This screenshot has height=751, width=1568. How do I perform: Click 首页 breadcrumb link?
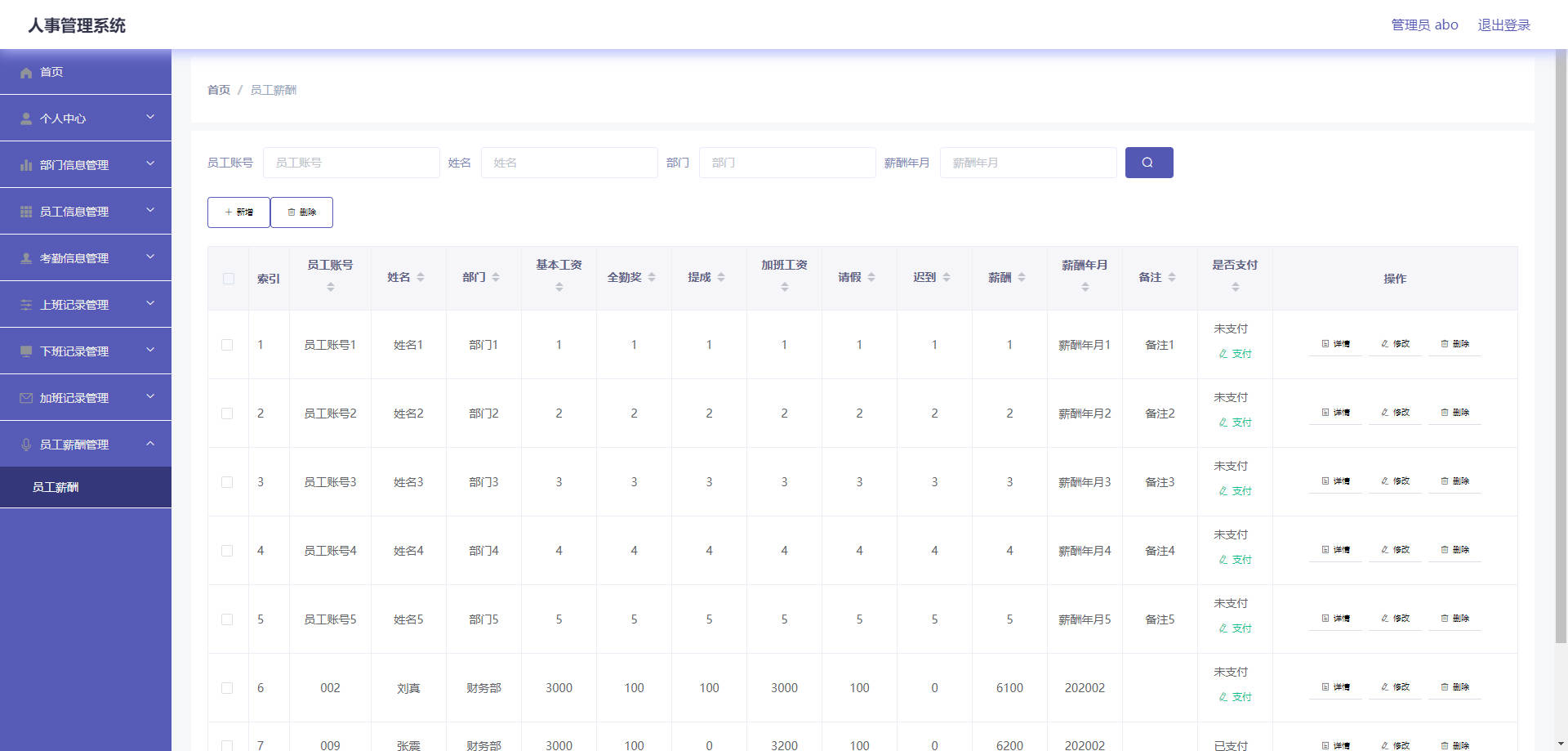click(219, 90)
